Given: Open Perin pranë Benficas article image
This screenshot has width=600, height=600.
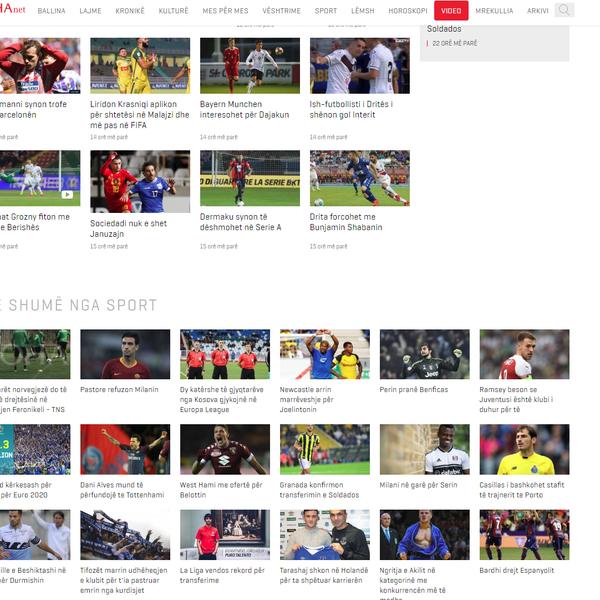Looking at the screenshot, I should coord(424,354).
